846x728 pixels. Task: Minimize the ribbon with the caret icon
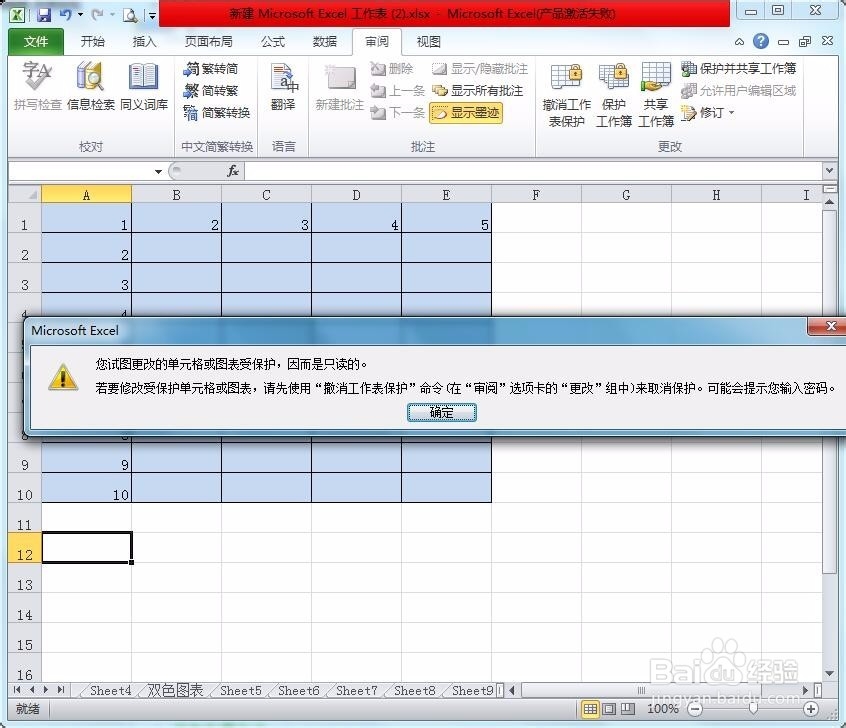[739, 42]
